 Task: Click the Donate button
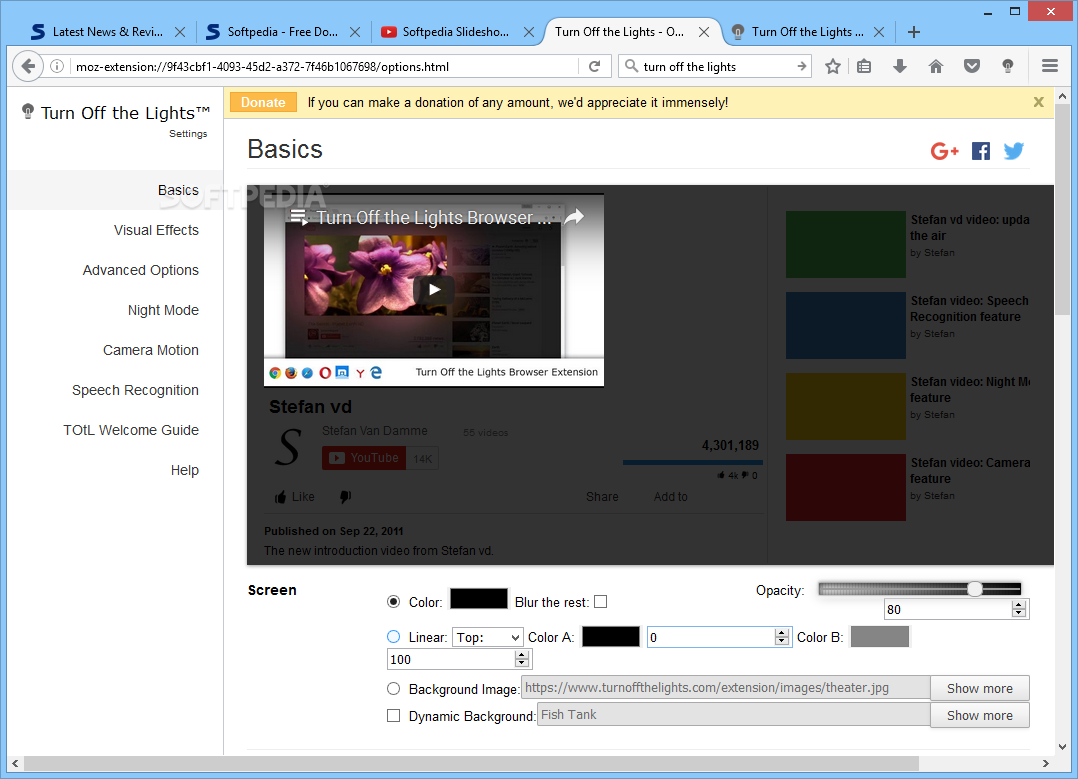(263, 102)
